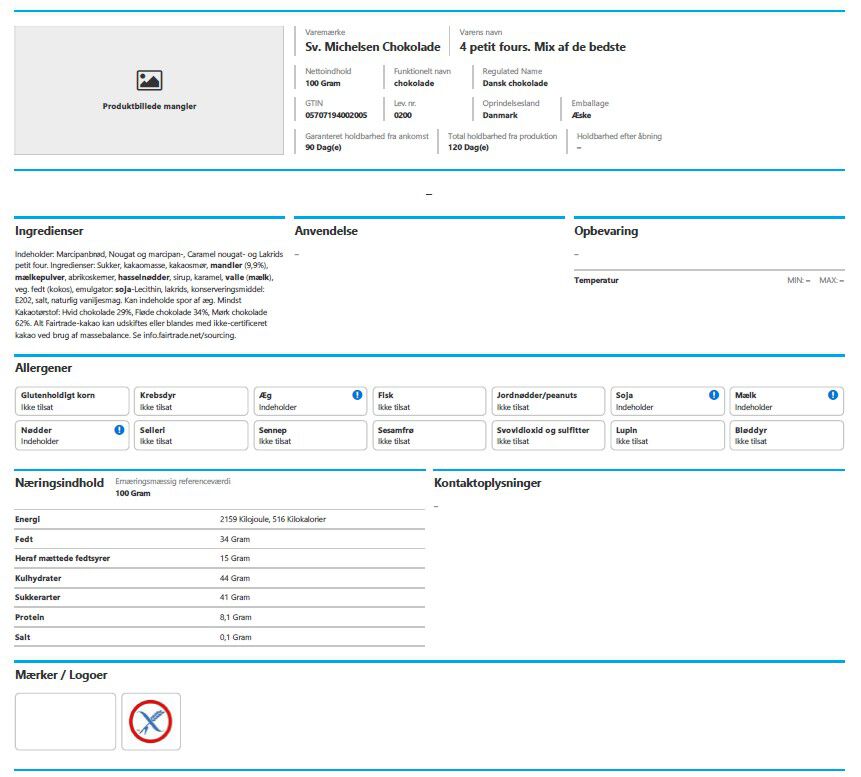Select the Sesamfrø allergen card
861x777 pixels.
[x=429, y=435]
